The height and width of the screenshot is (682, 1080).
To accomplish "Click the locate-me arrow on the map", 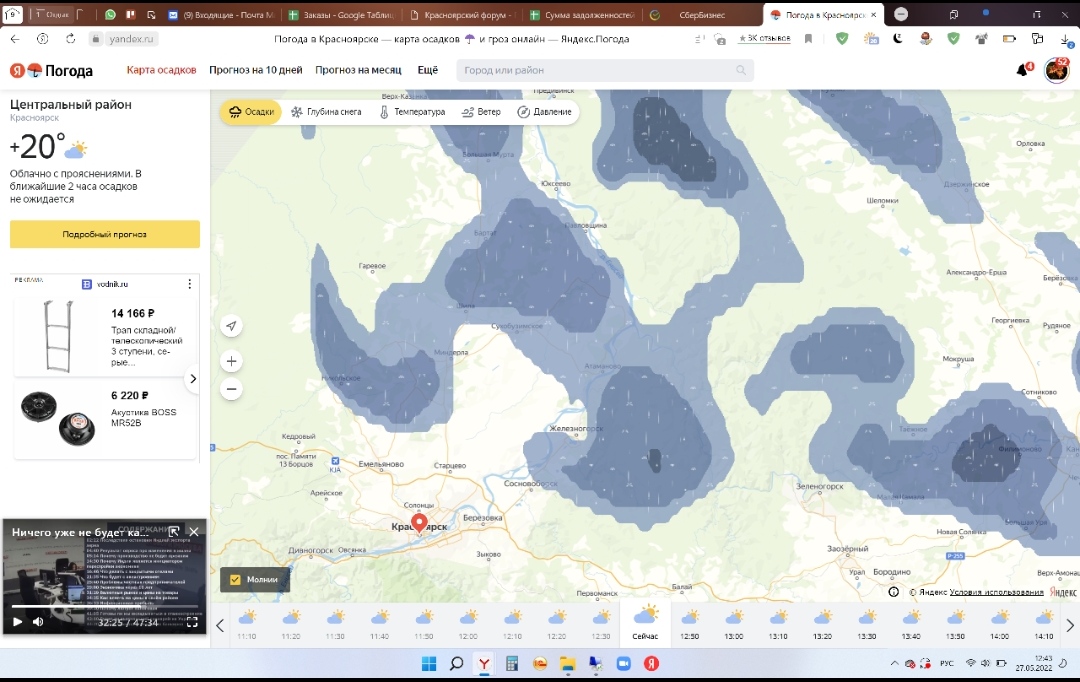I will click(x=231, y=326).
